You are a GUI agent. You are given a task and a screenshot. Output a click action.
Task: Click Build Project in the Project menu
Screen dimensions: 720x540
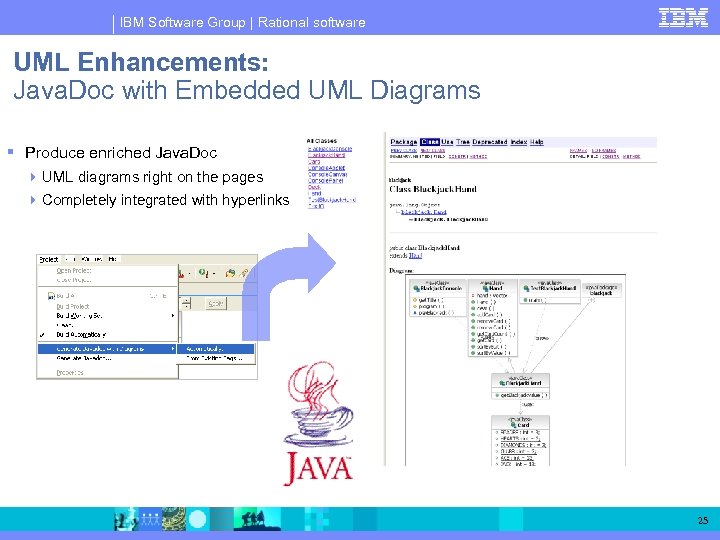(73, 306)
